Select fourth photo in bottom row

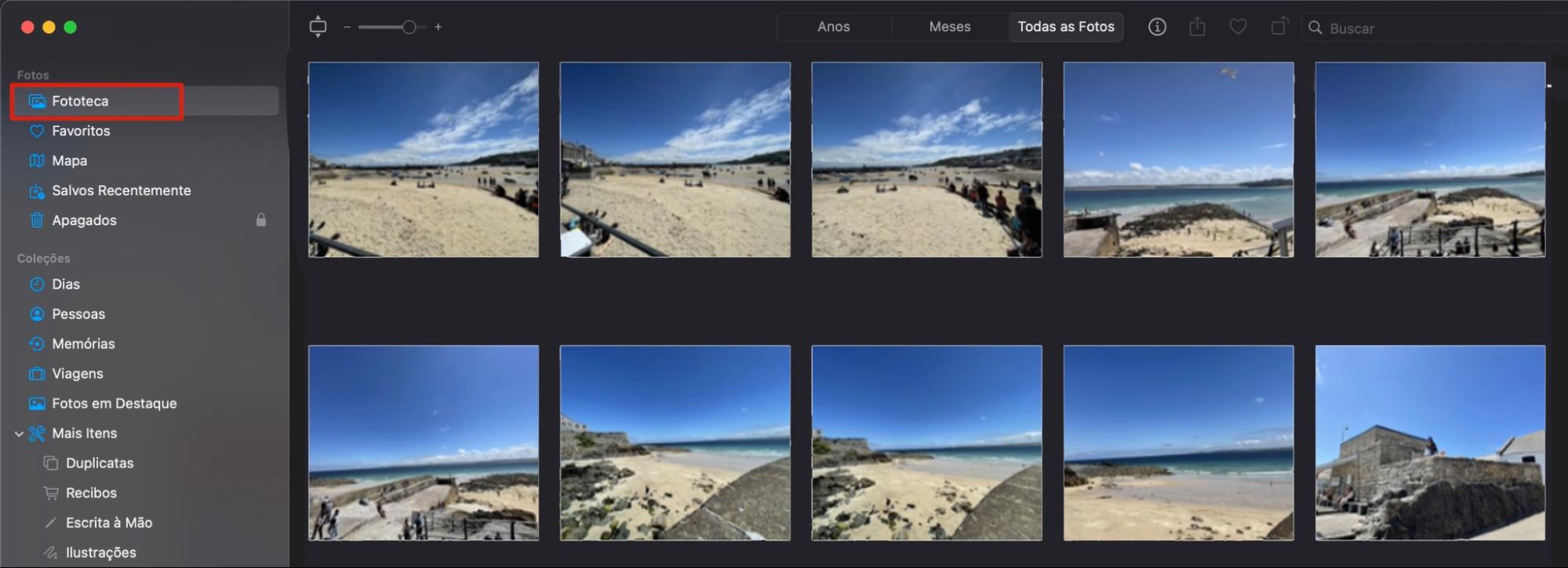point(1179,442)
